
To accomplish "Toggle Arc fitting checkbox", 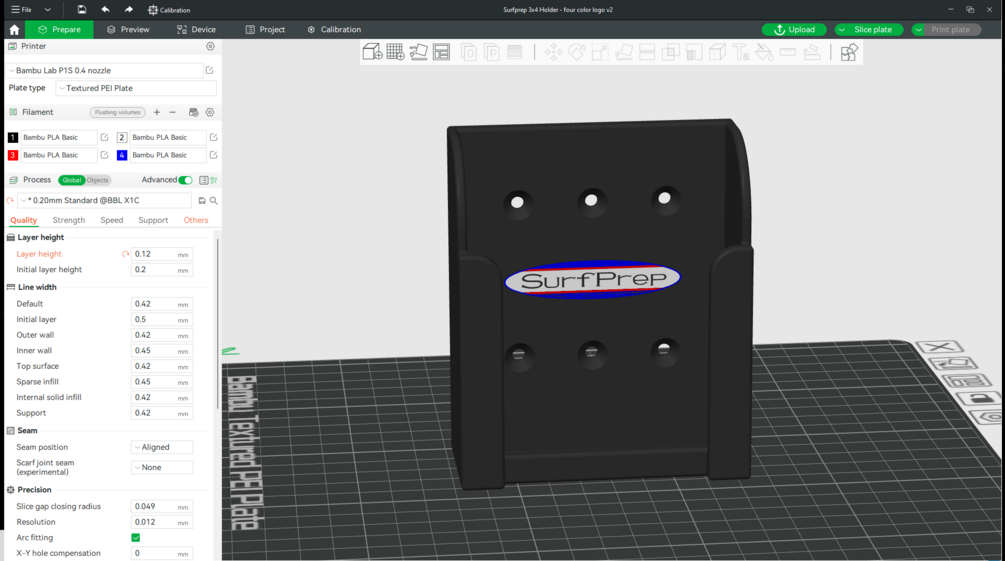I will pos(136,537).
